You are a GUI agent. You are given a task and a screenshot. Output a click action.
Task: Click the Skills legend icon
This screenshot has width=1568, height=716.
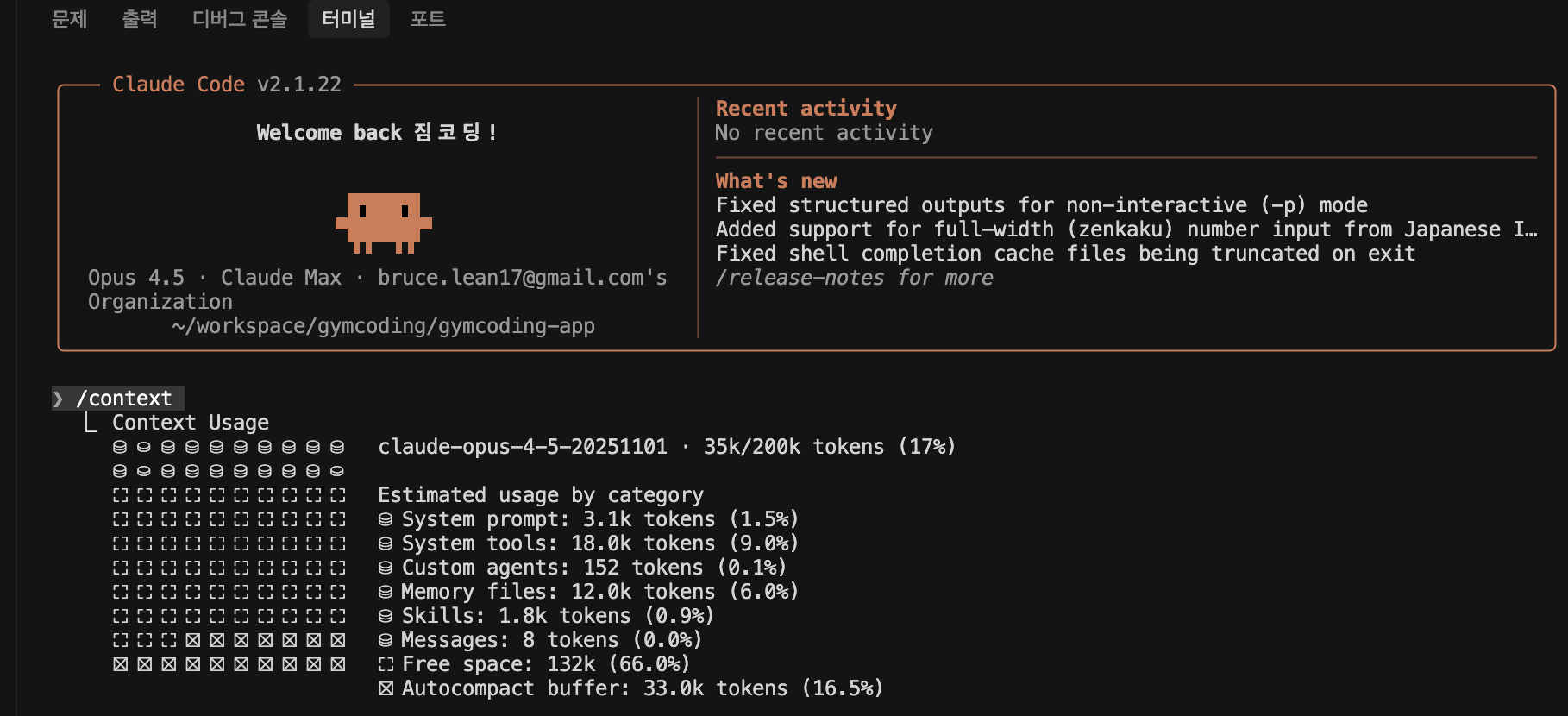[x=386, y=616]
